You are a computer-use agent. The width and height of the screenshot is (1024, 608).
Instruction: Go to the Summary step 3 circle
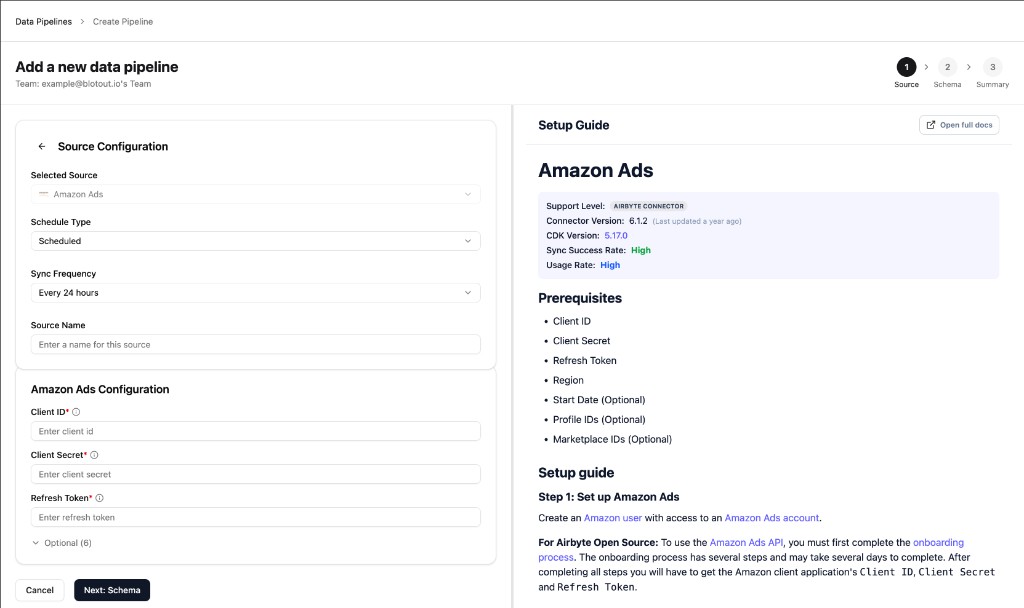992,67
